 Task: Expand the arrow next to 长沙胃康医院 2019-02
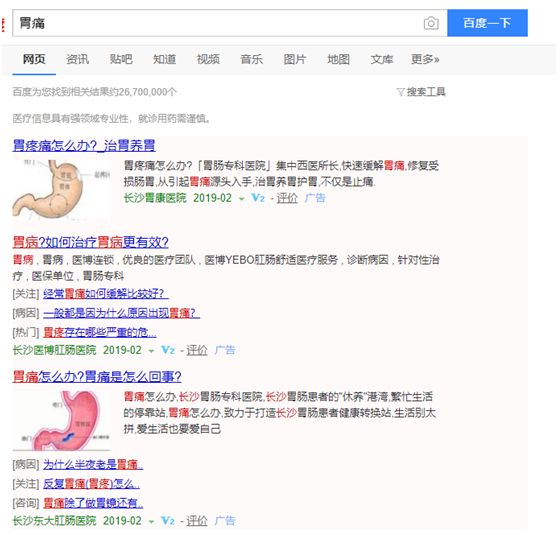coord(242,199)
